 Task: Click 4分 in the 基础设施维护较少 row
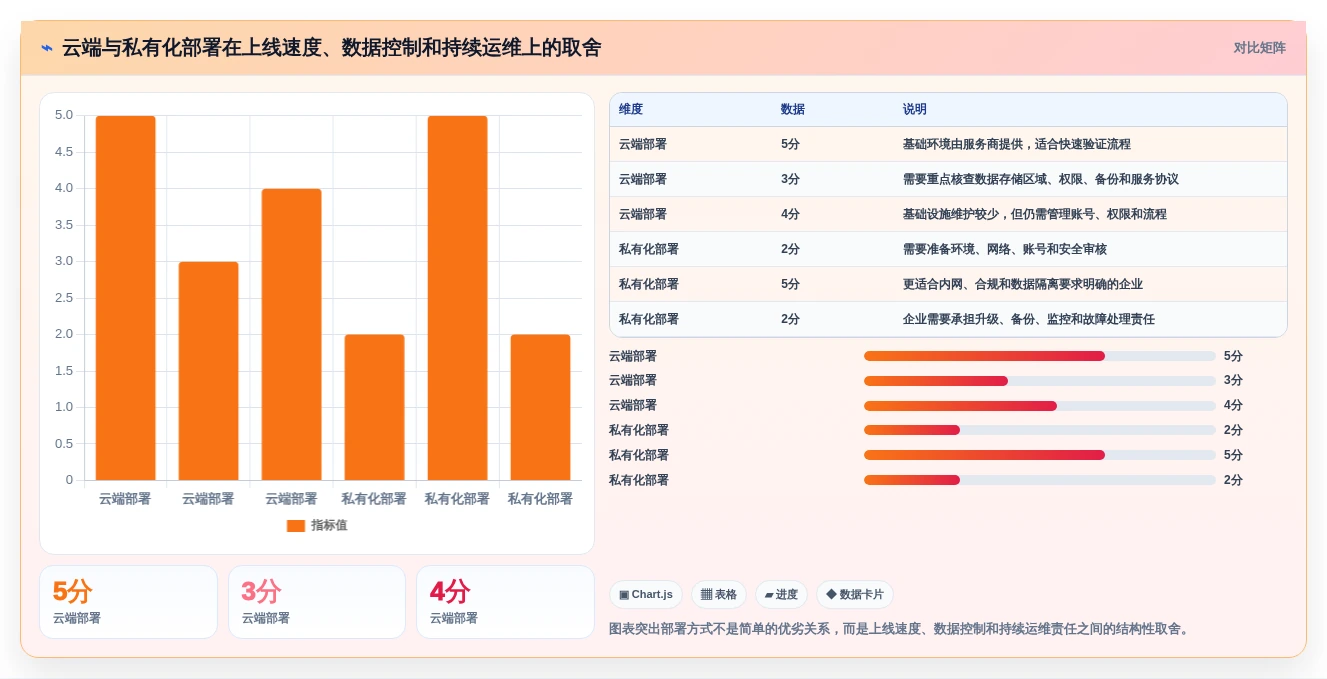[790, 214]
